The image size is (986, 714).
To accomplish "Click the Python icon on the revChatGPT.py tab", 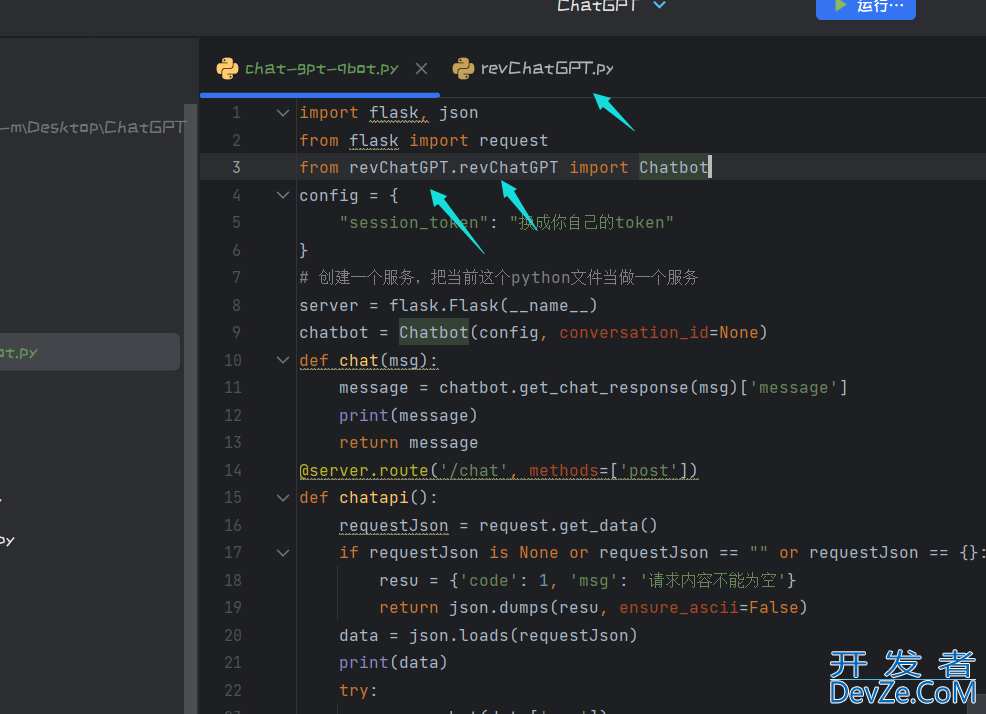I will 463,68.
